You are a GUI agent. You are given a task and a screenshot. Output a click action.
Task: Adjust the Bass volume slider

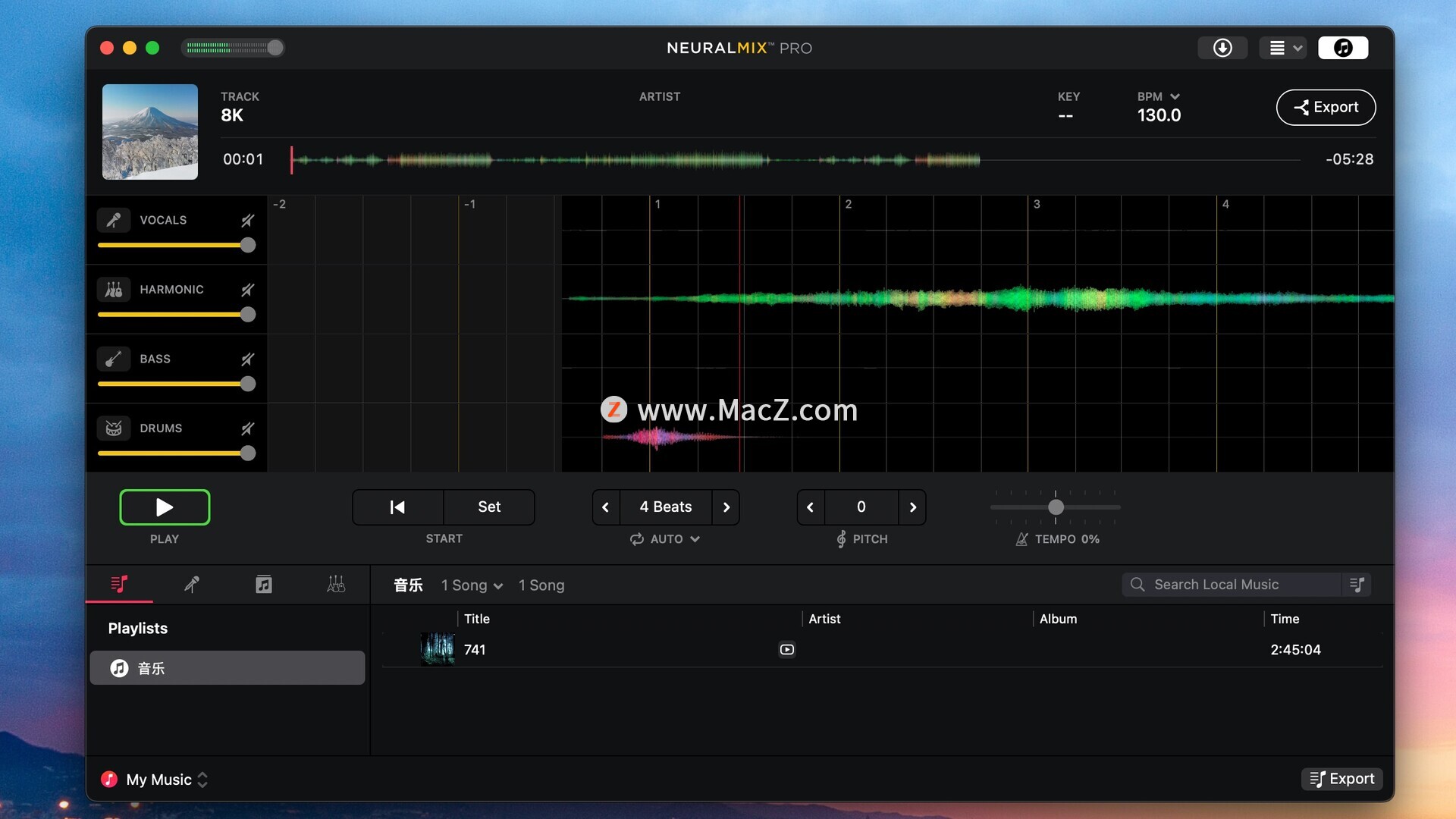tap(176, 384)
